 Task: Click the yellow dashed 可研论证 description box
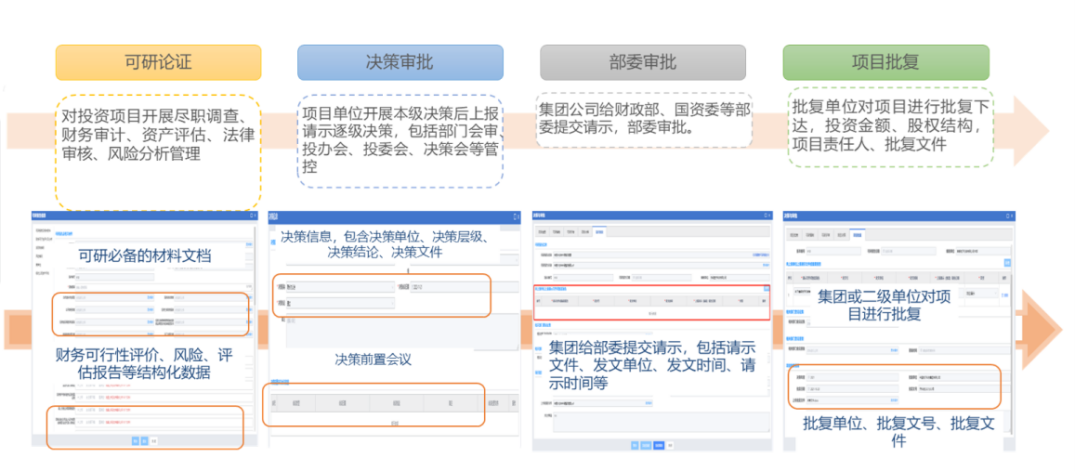pos(157,150)
